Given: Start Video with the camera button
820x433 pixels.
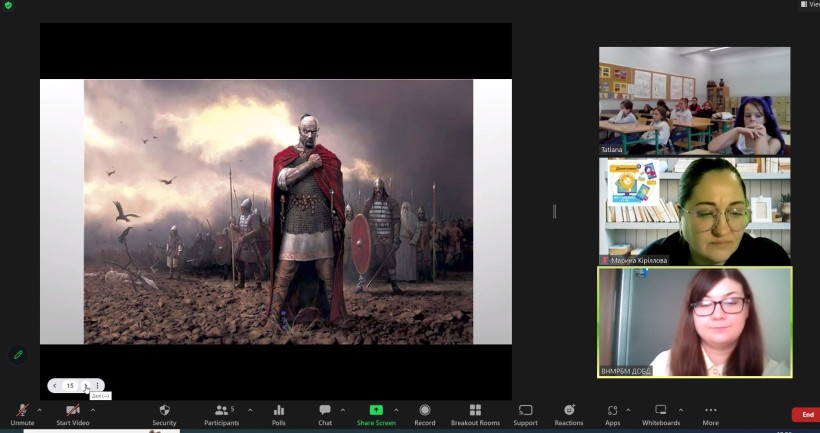Looking at the screenshot, I should 73,414.
